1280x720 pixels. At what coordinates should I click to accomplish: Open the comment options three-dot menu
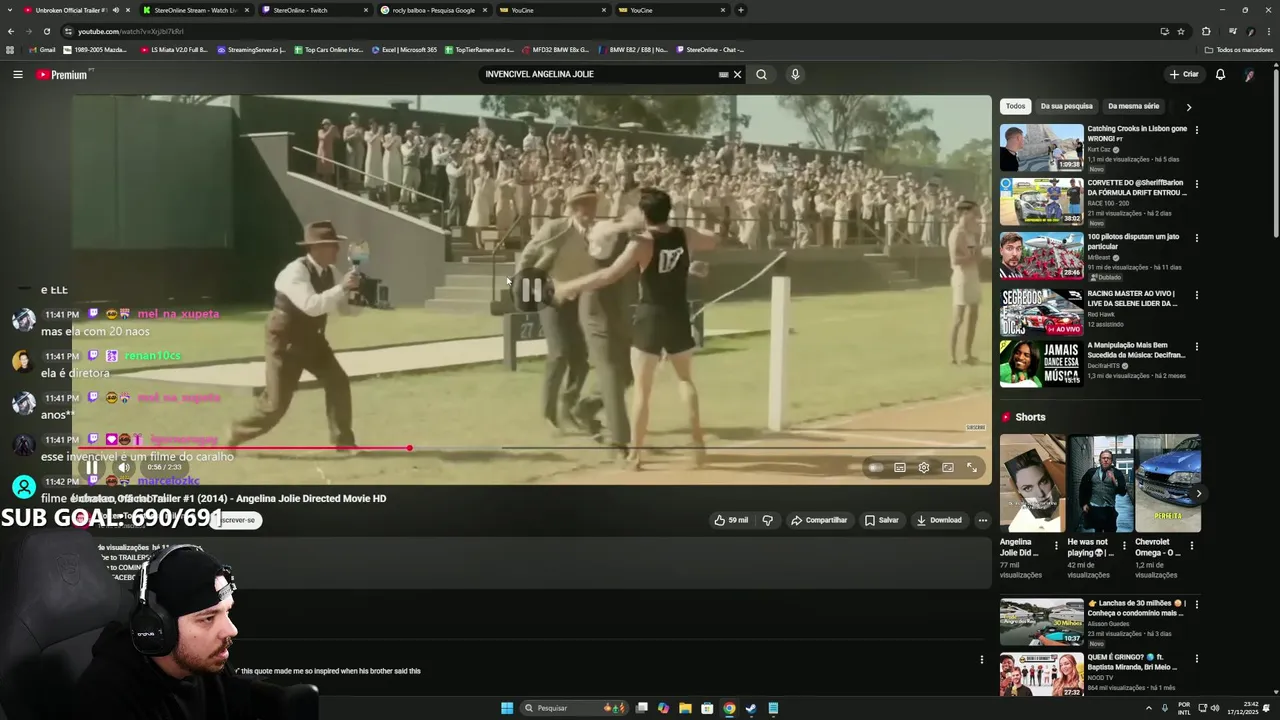tap(981, 660)
